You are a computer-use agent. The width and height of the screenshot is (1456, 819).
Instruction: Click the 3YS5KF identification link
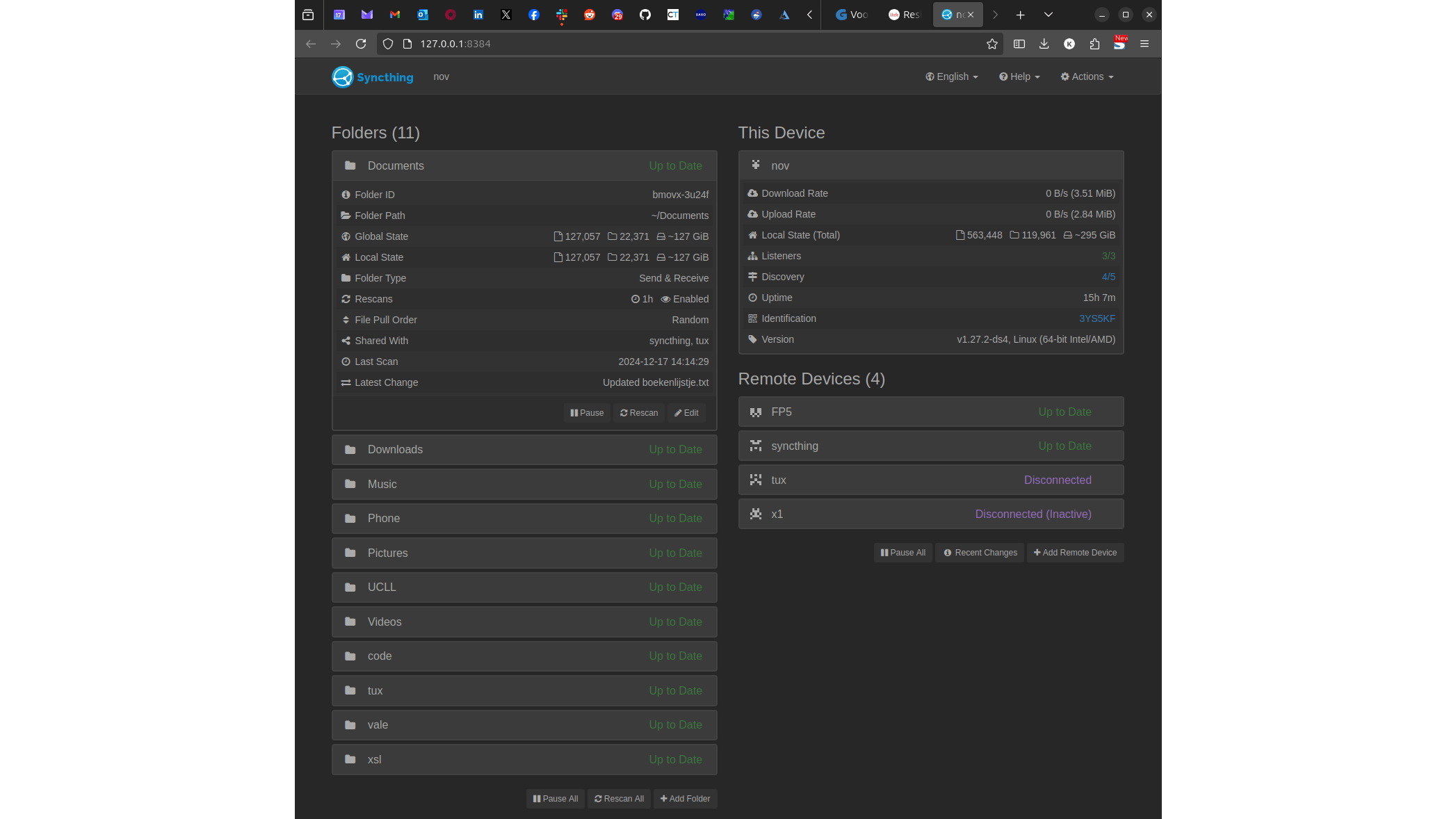(x=1097, y=318)
